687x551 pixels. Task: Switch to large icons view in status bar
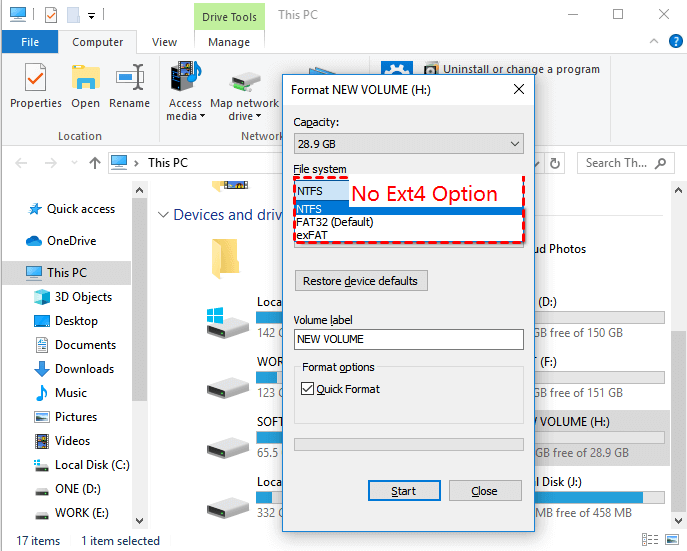(x=672, y=540)
